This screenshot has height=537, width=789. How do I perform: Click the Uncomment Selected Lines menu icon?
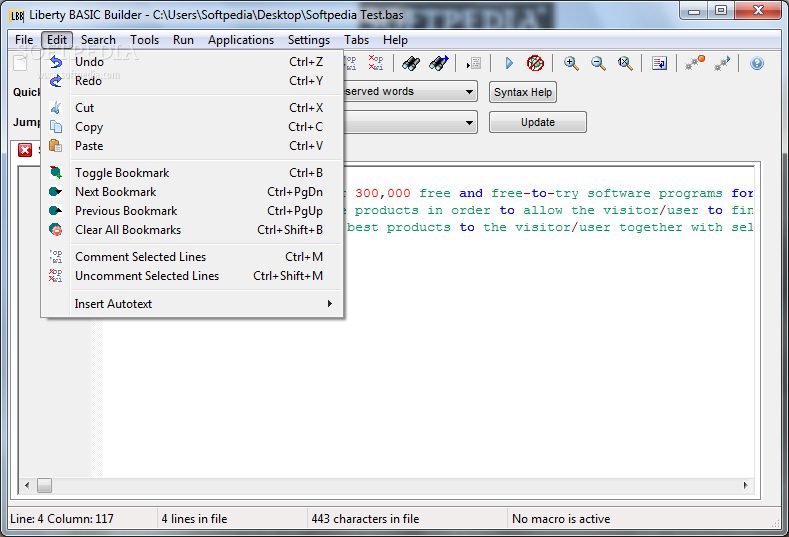(56, 276)
